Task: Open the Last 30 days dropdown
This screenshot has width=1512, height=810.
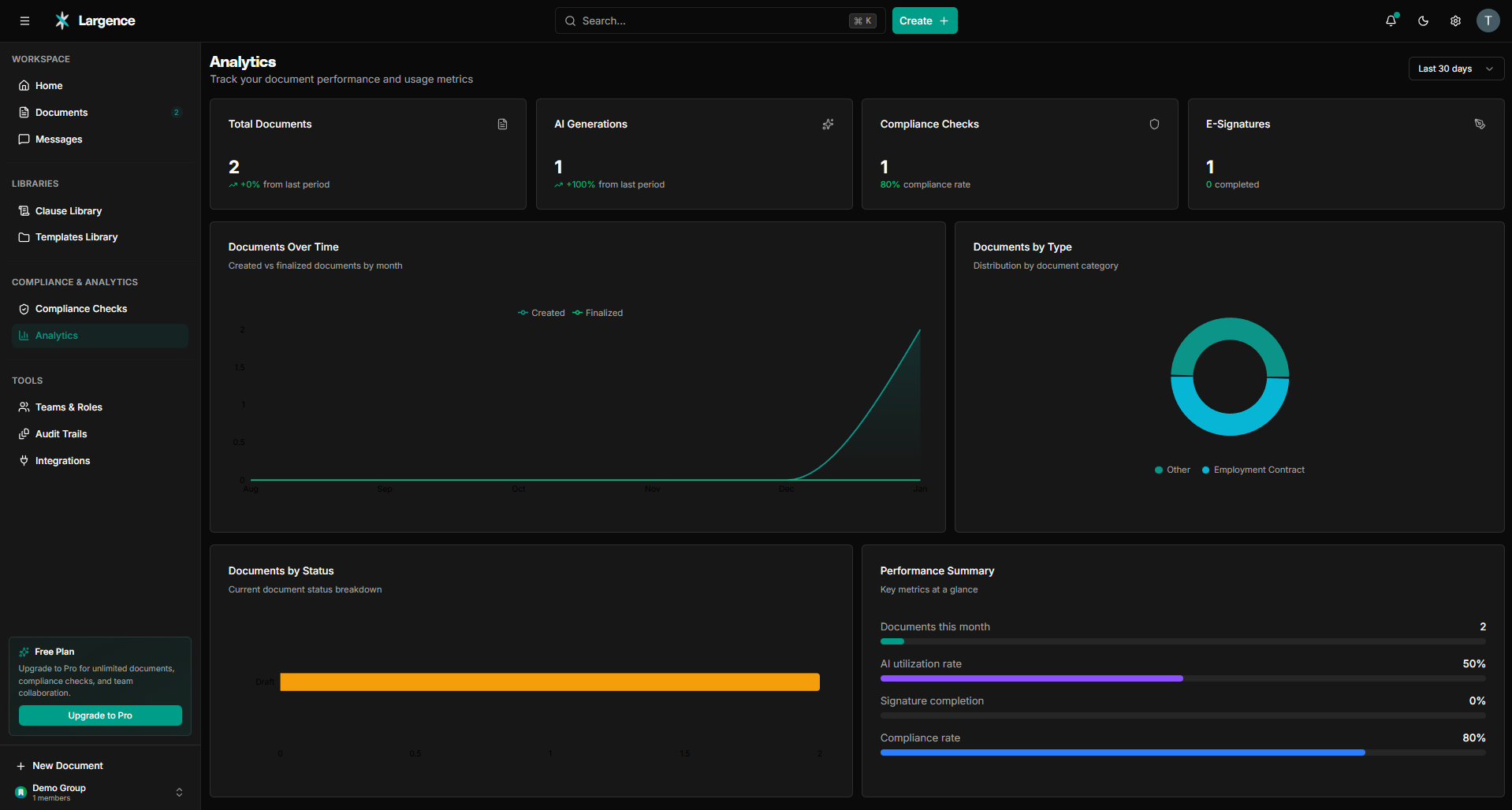Action: pos(1455,69)
